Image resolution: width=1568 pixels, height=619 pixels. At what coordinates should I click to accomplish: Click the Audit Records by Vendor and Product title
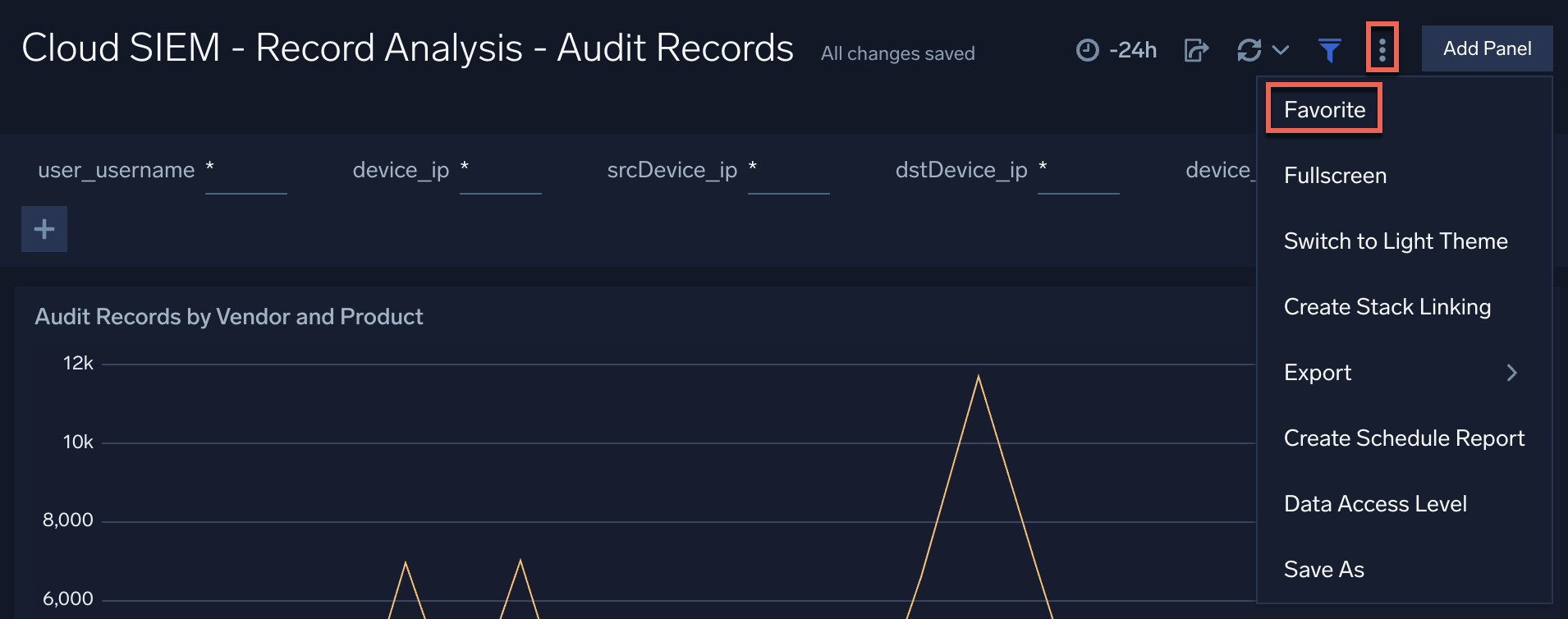229,317
